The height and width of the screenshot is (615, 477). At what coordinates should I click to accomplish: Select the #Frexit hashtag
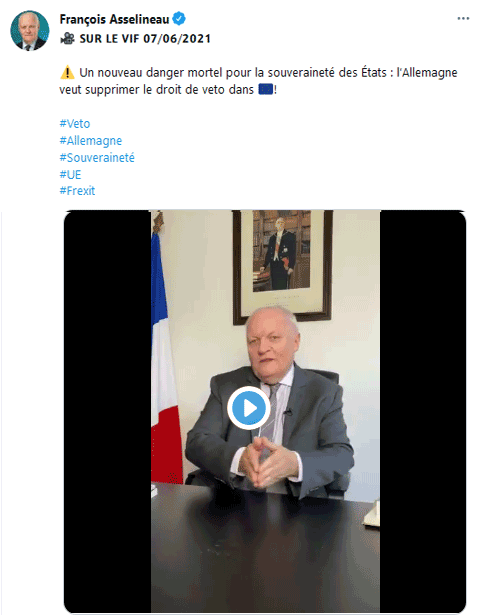coord(77,191)
